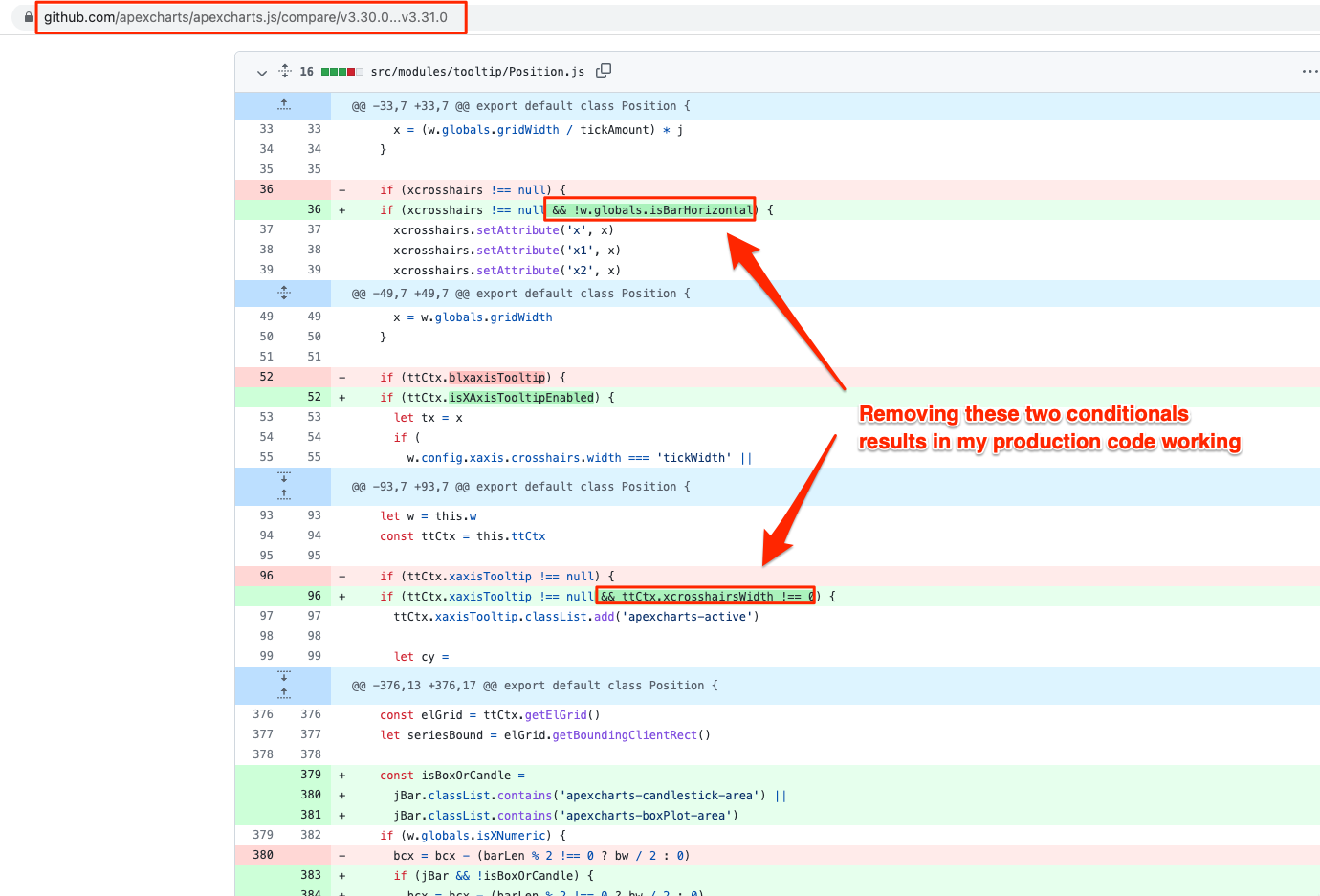
Task: Open the diff options ellipsis menu
Action: [x=1309, y=71]
